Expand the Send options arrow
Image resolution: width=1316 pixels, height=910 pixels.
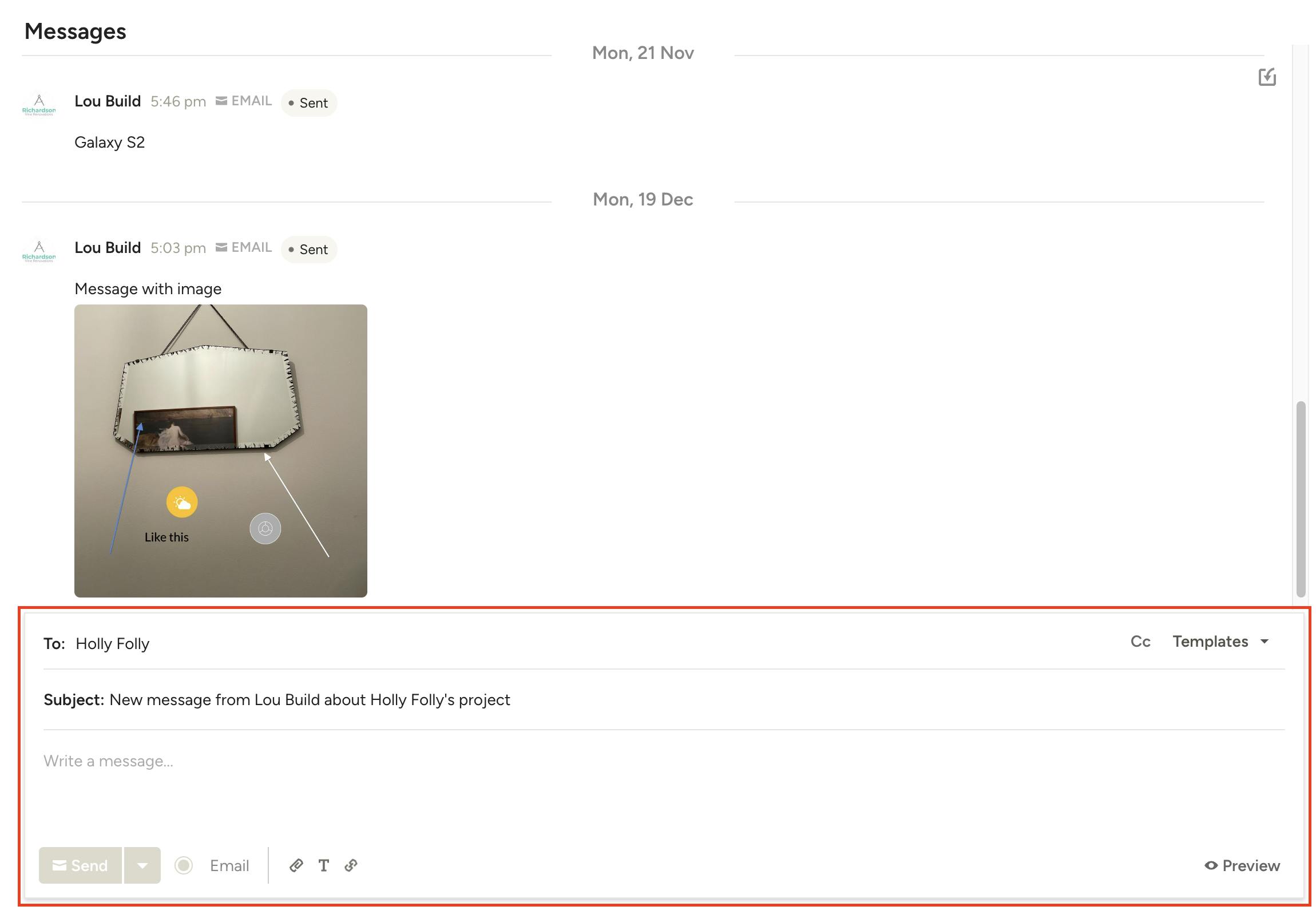[x=142, y=865]
